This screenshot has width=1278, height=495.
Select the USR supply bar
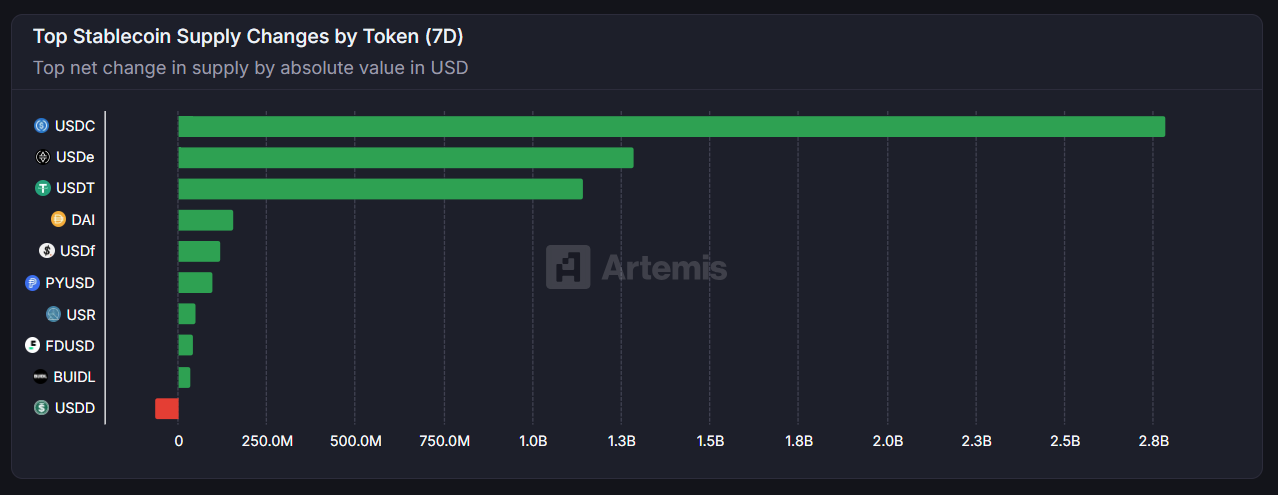[187, 314]
